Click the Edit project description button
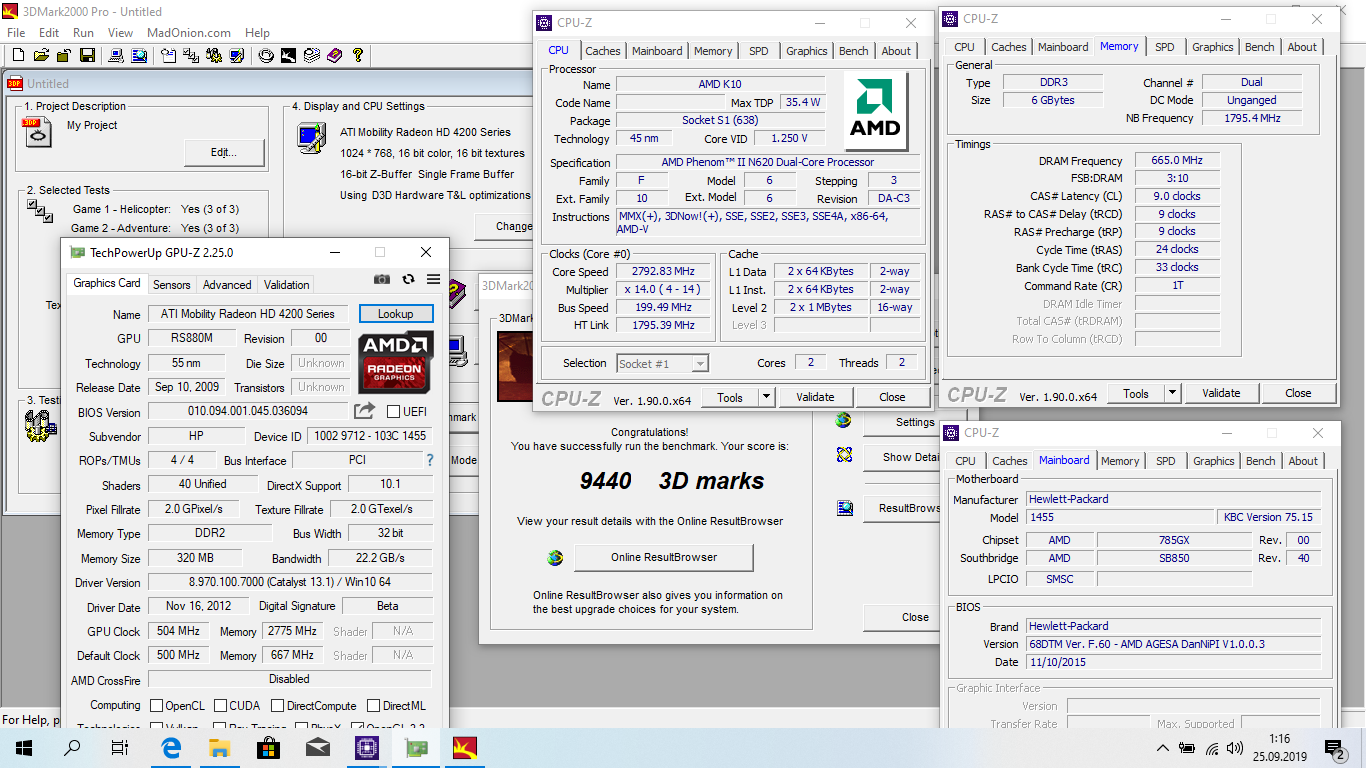 click(224, 152)
